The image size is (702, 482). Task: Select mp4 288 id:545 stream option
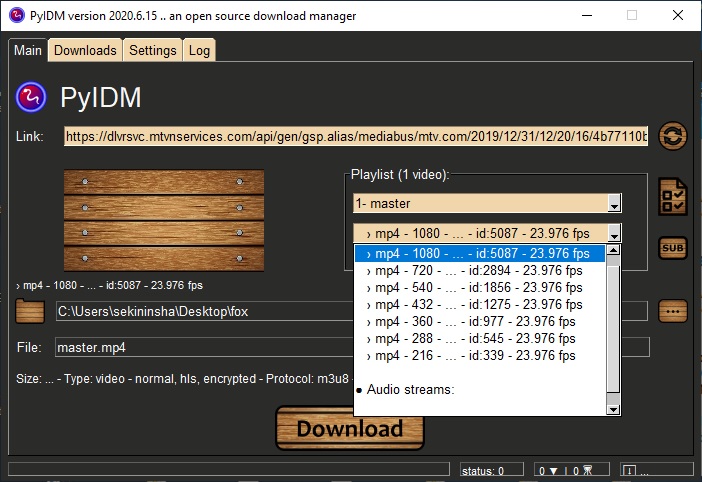coord(479,338)
